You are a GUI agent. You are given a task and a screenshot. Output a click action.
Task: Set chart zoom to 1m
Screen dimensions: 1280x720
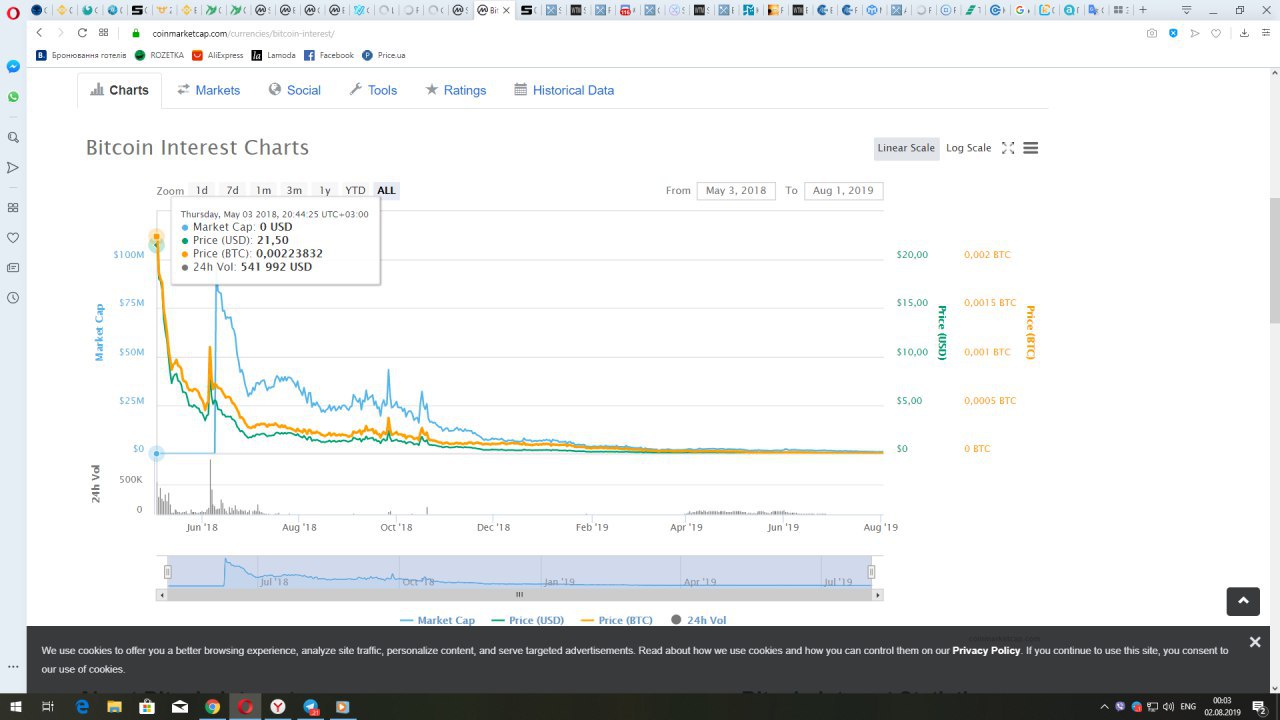263,190
